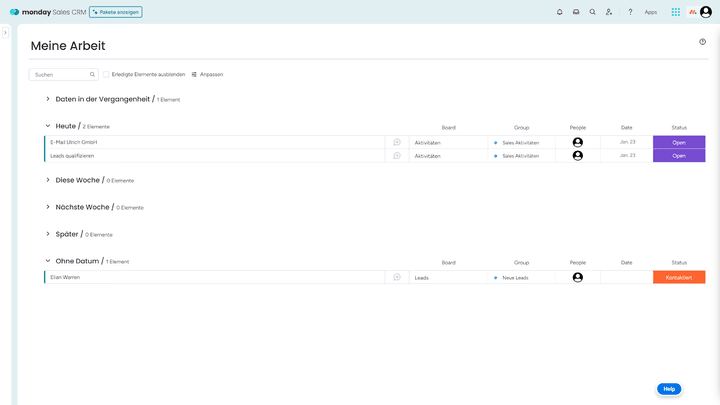Click the Pakete anzeigen button
This screenshot has height=405, width=720.
(x=116, y=12)
